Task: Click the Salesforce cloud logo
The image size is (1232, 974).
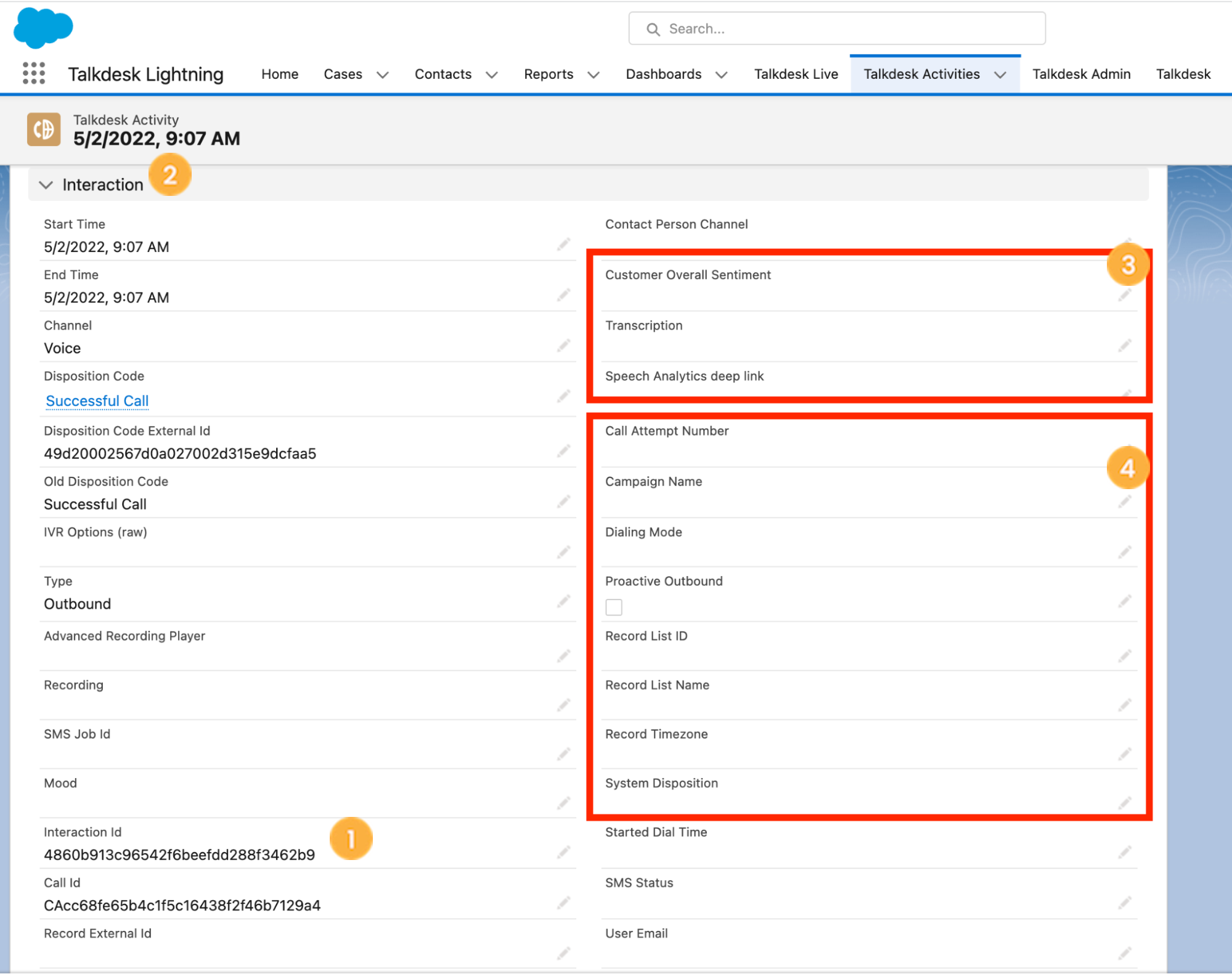Action: tap(43, 28)
